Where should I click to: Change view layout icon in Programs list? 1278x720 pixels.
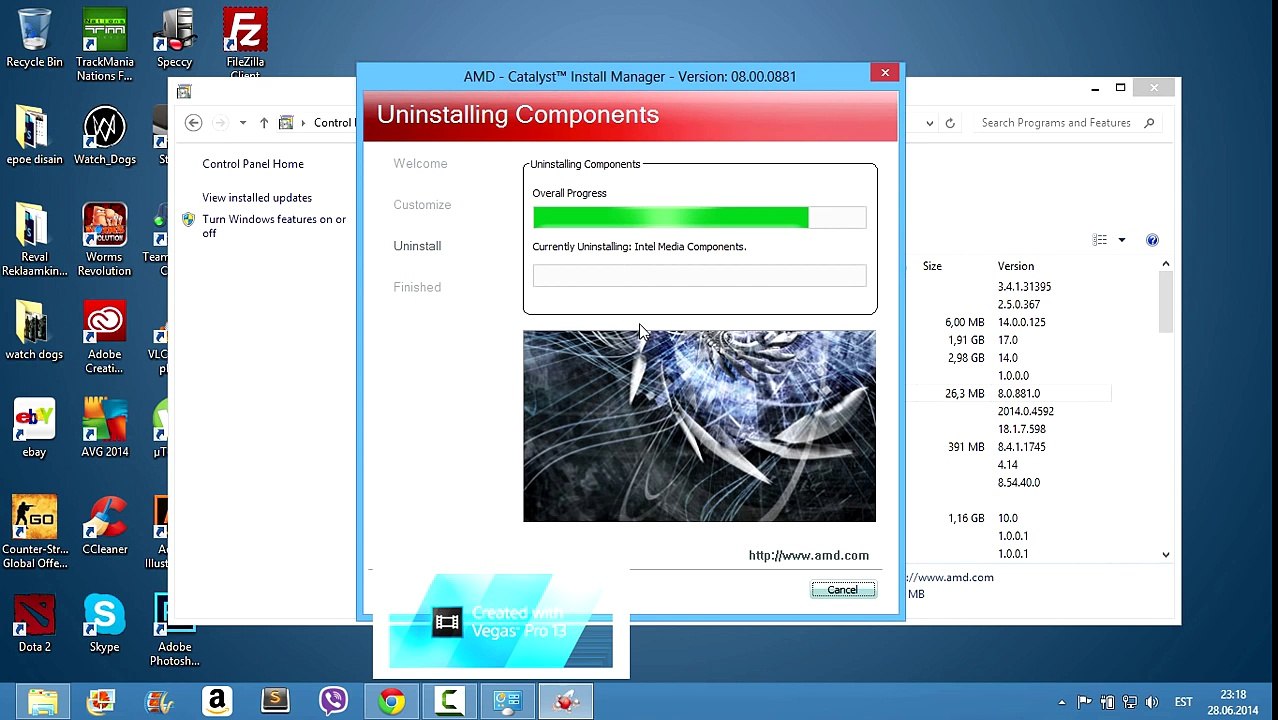[x=1100, y=240]
